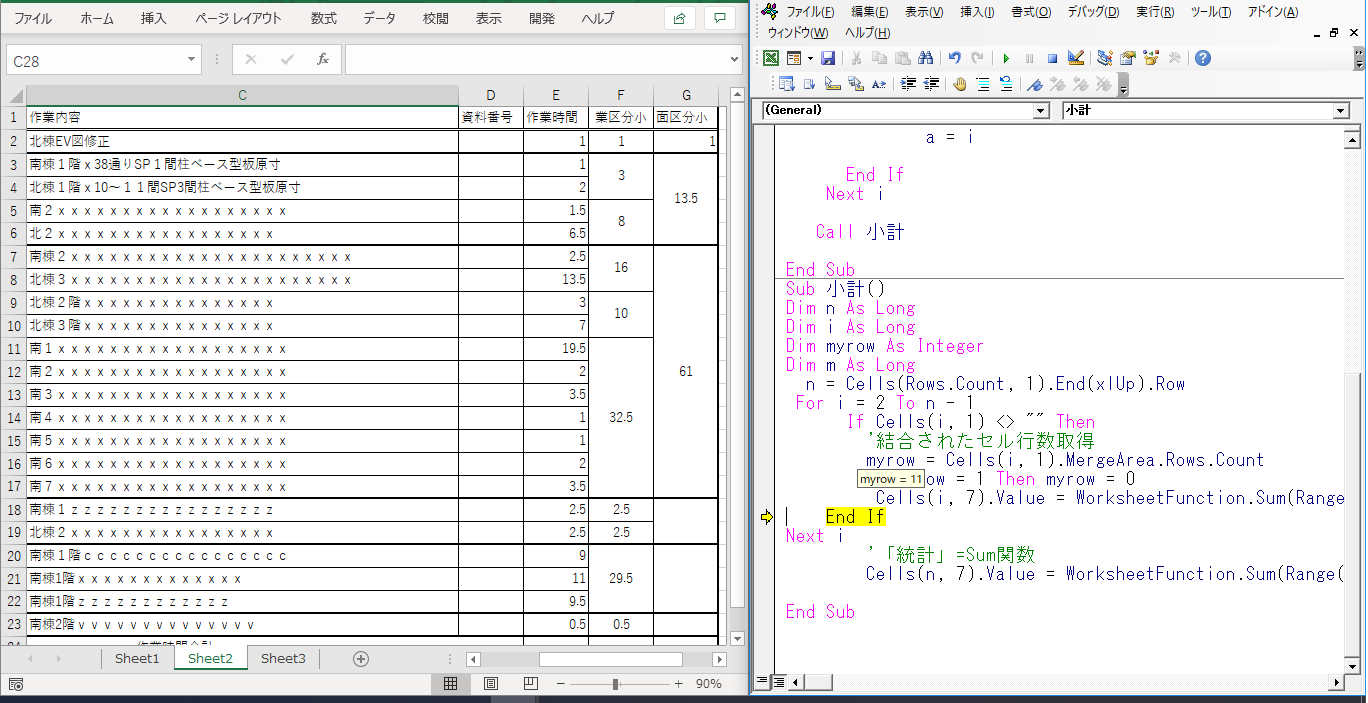This screenshot has height=703, width=1368.
Task: Open Find with the binoculars icon in the VBA toolbar
Action: pos(925,58)
